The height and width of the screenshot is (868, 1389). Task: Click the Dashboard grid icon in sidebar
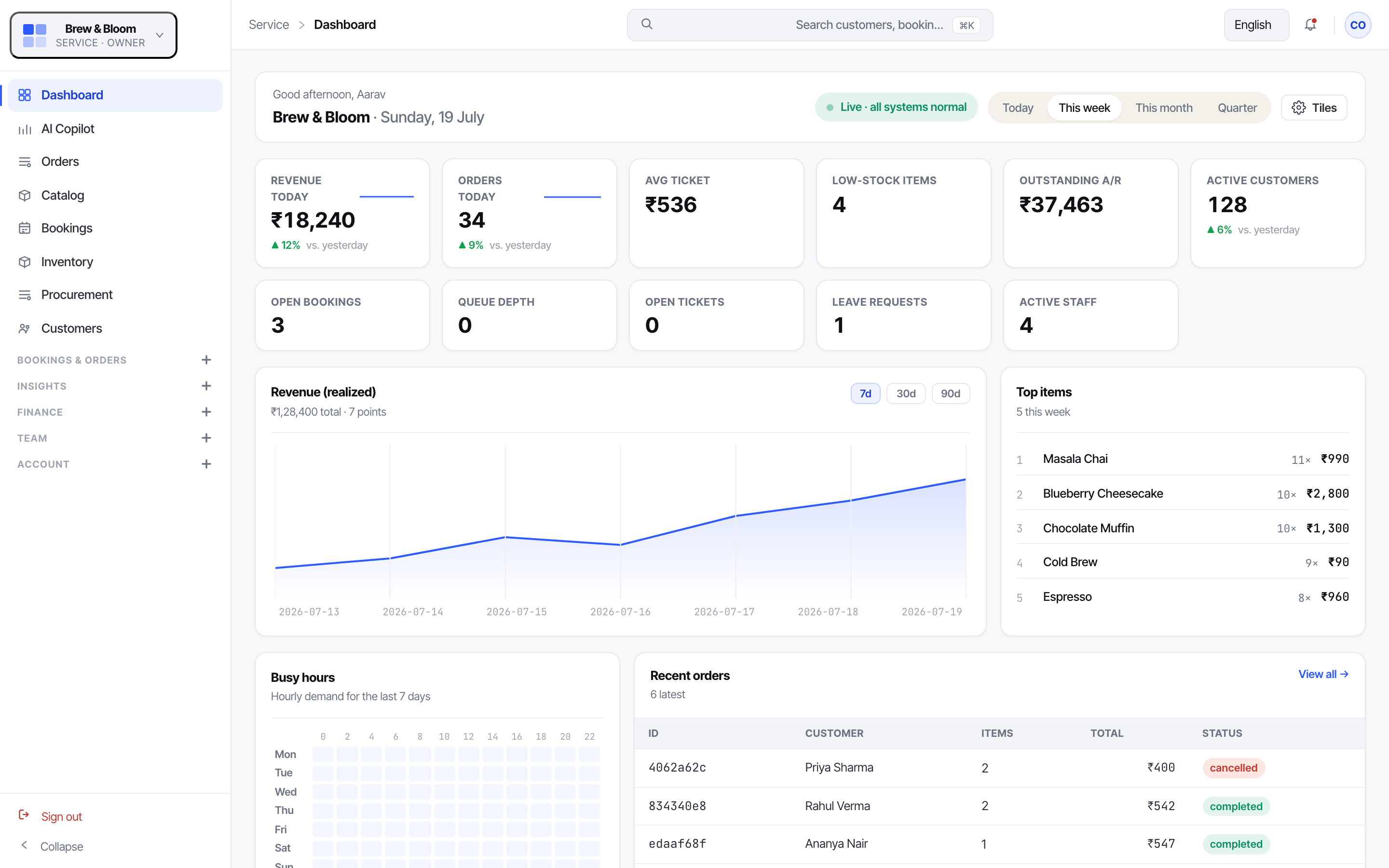tap(24, 95)
